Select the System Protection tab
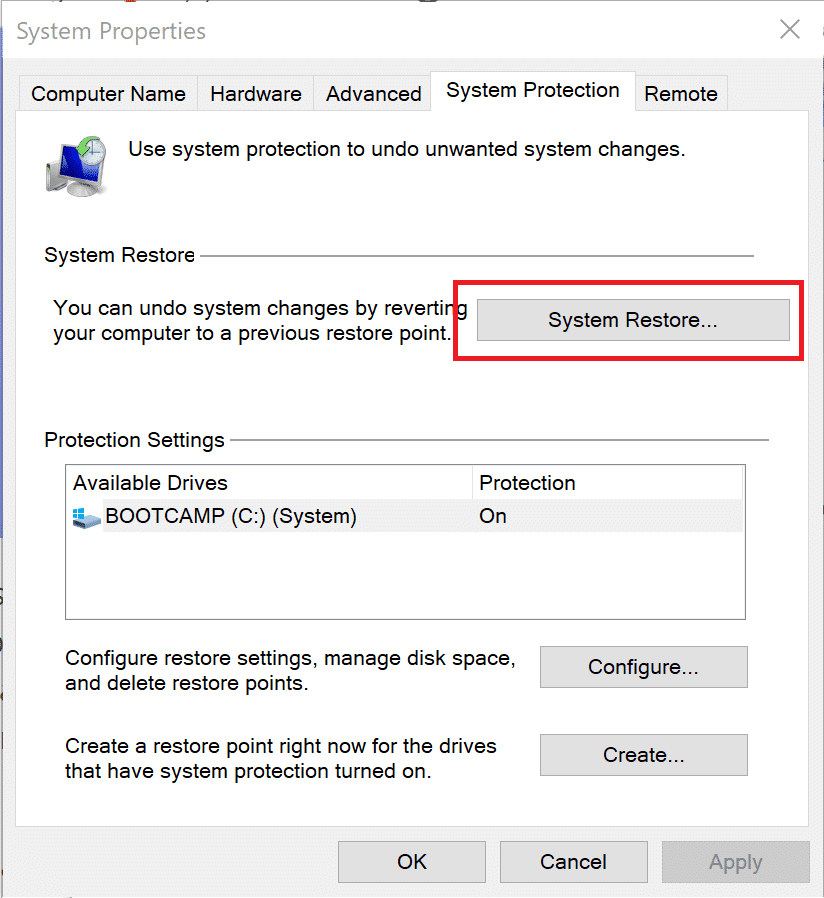This screenshot has width=824, height=898. tap(532, 91)
